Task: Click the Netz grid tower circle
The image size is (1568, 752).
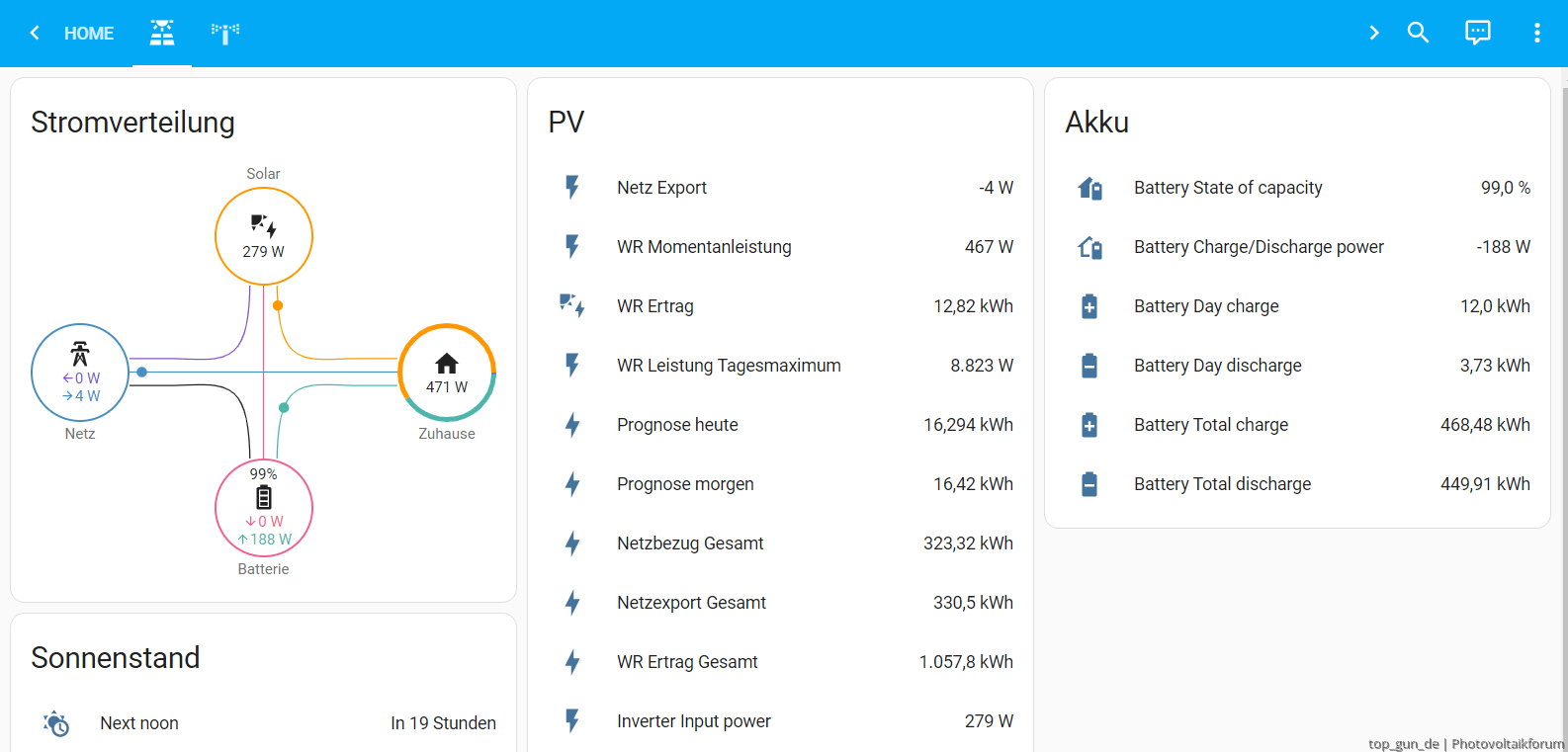Action: pyautogui.click(x=80, y=373)
